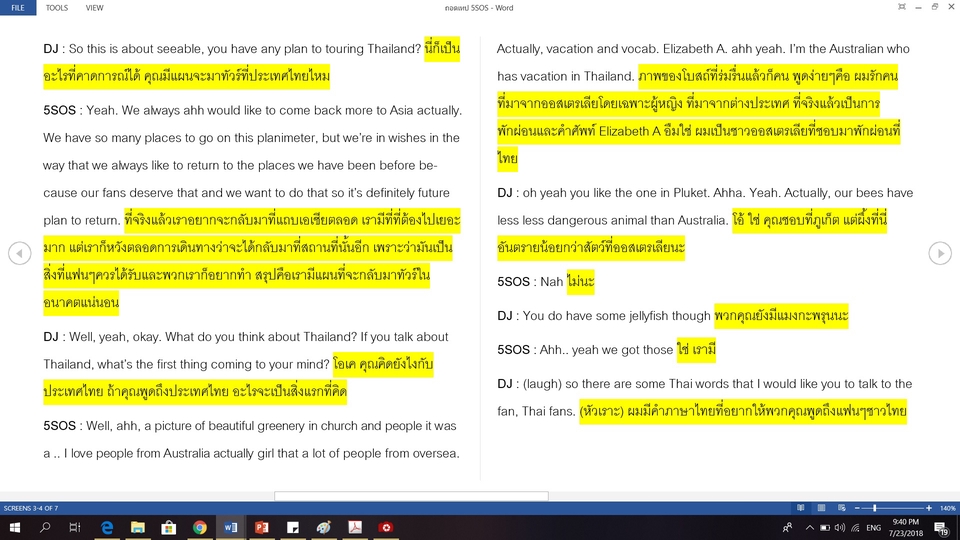Image resolution: width=960 pixels, height=540 pixels.
Task: Click "Nah" reply by 5SOS
Action: (x=551, y=282)
